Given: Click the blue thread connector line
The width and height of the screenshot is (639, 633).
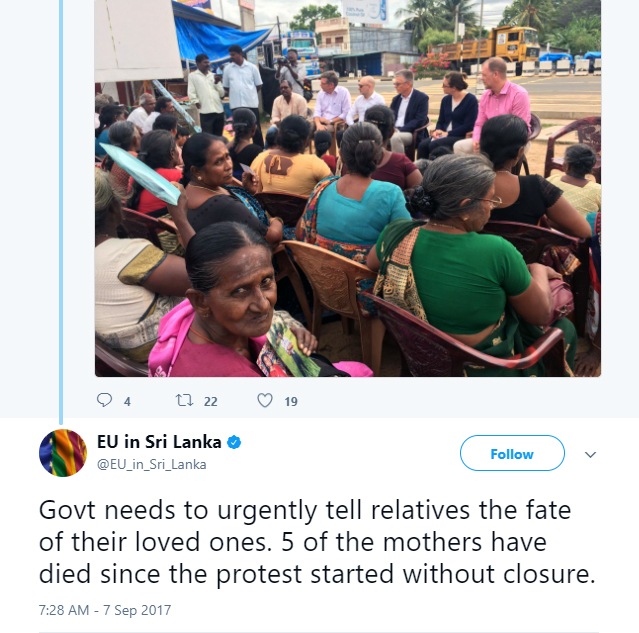Looking at the screenshot, I should pos(61,212).
